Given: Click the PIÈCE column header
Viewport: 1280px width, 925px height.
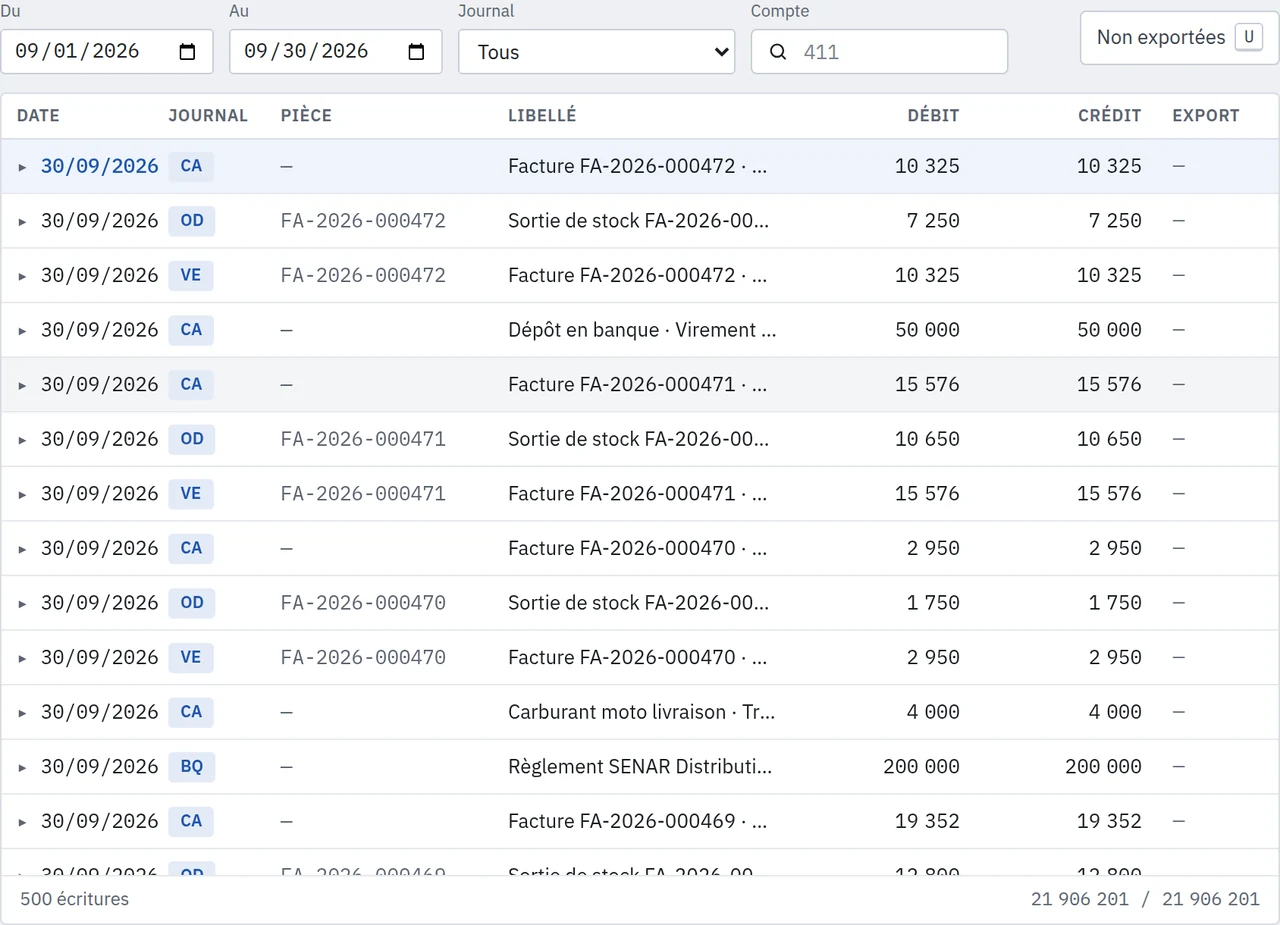Looking at the screenshot, I should [306, 116].
